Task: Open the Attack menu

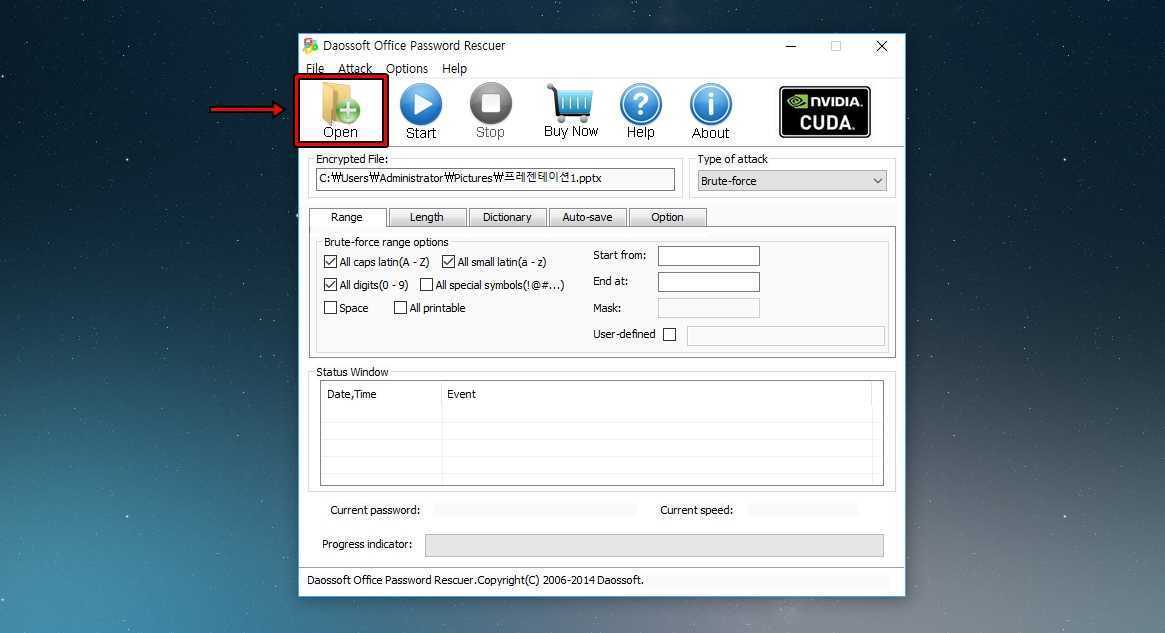Action: click(x=355, y=68)
